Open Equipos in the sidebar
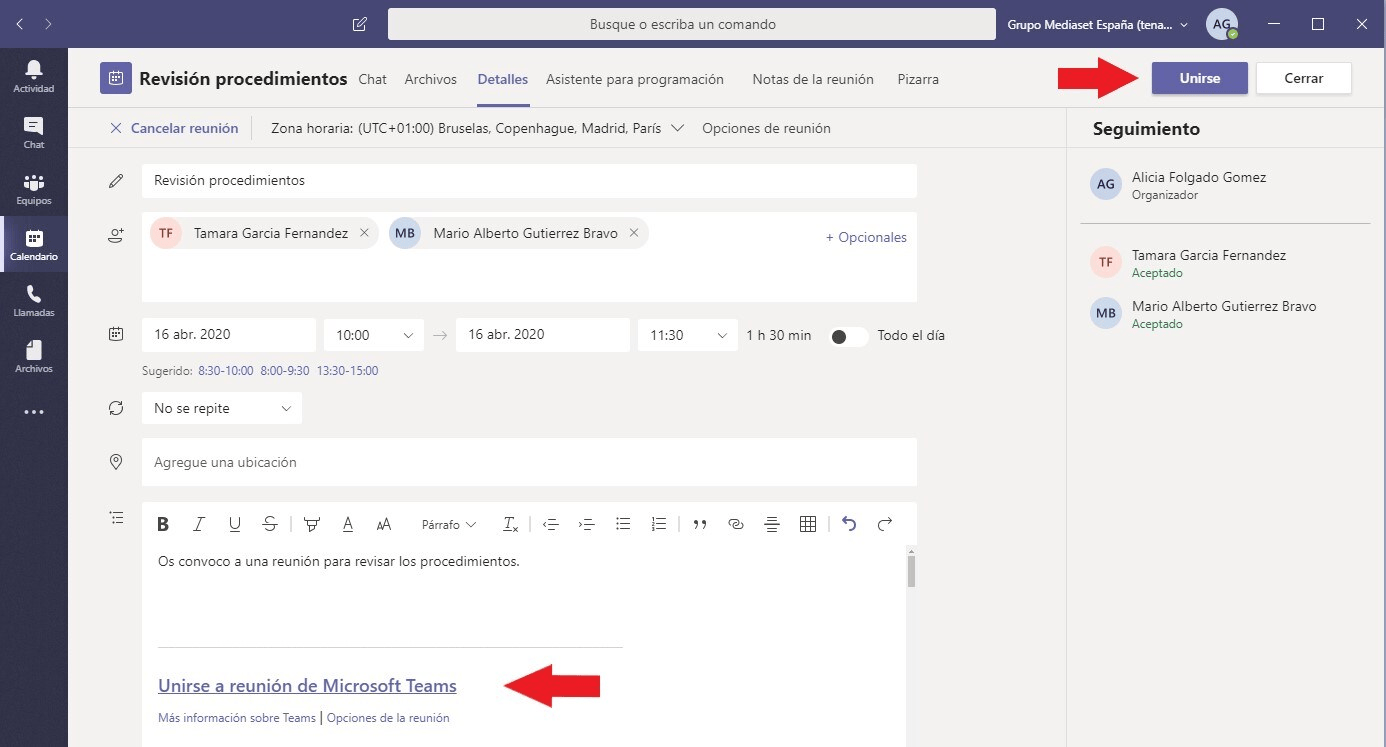This screenshot has width=1386, height=747. coord(34,188)
